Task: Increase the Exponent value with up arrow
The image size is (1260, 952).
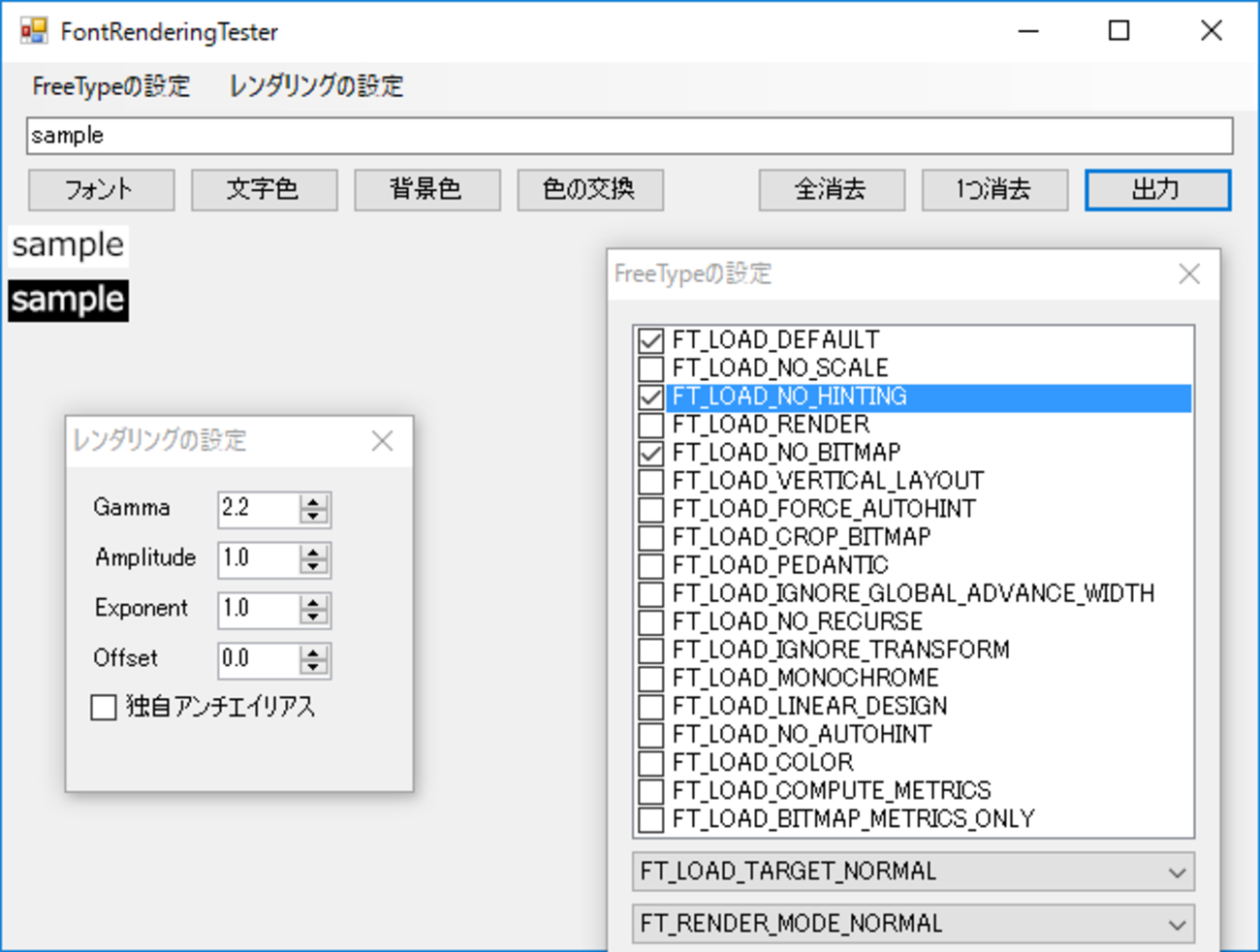Action: 313,603
